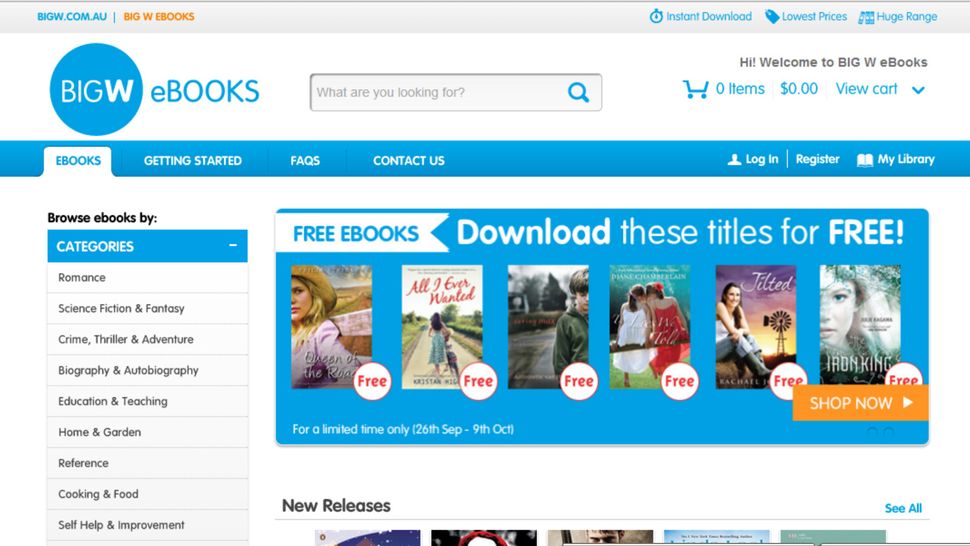Open the Diane Chamberlain book cover

pos(650,326)
